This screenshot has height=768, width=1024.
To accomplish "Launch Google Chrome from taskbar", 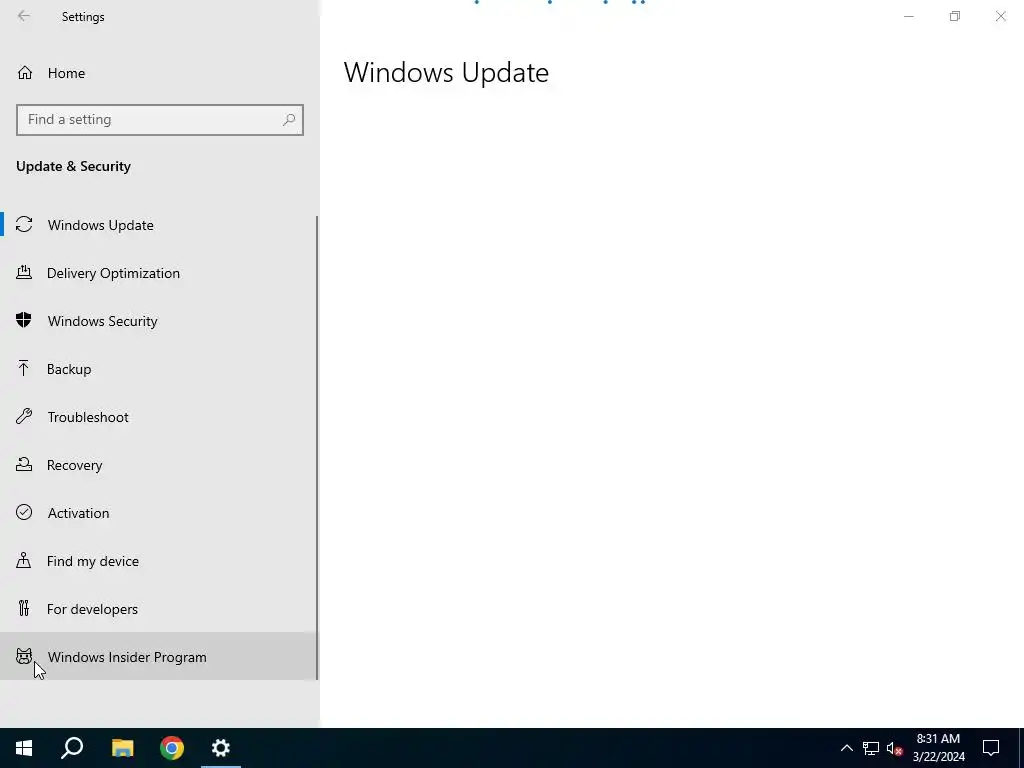I will [x=172, y=748].
